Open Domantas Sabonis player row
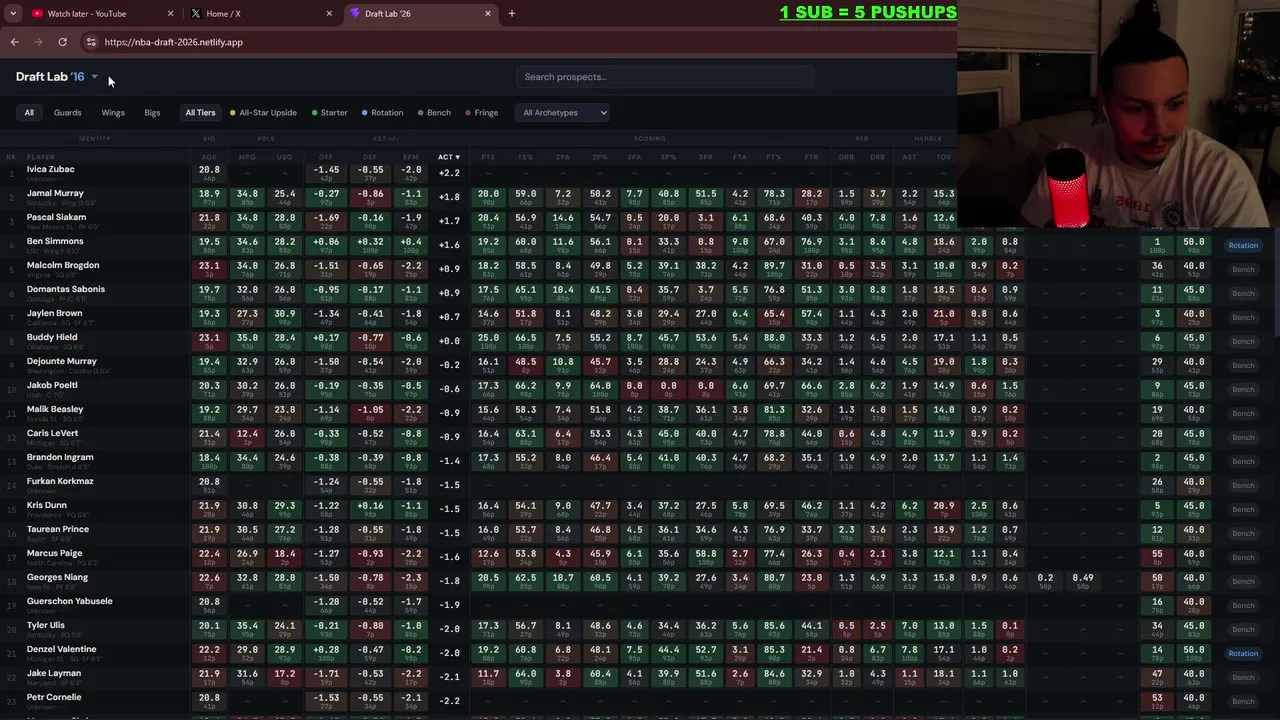The width and height of the screenshot is (1280, 720). tap(640, 293)
